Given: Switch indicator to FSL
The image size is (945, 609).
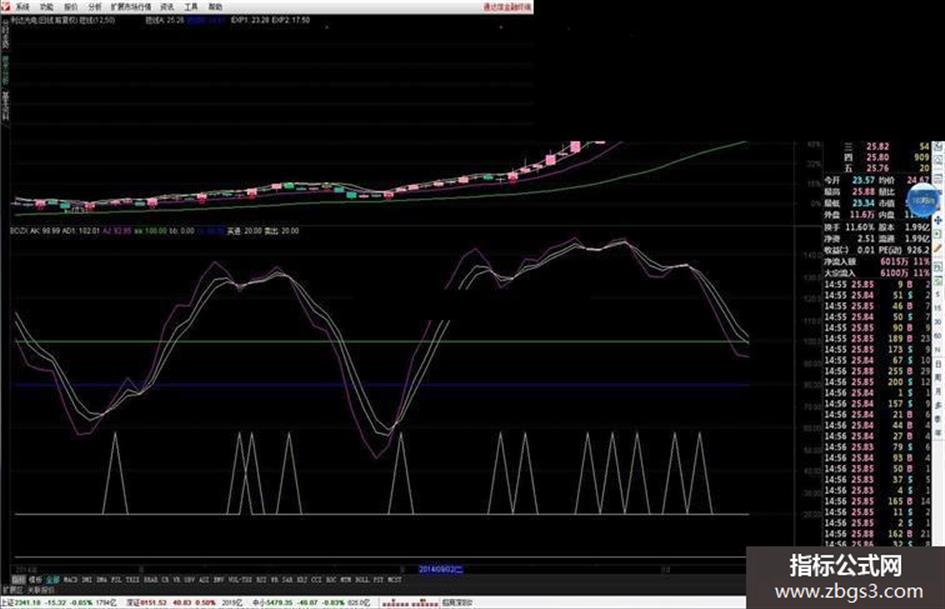Looking at the screenshot, I should pyautogui.click(x=116, y=579).
